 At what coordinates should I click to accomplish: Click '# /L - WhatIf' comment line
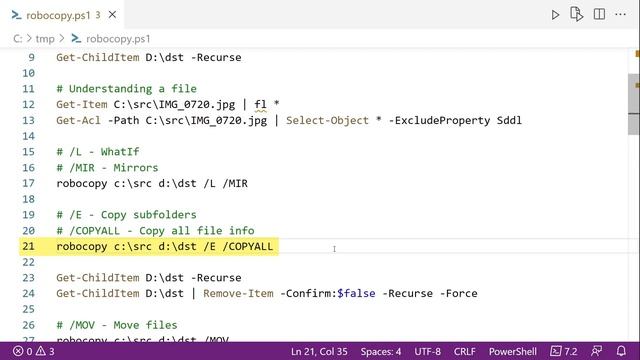[x=98, y=152]
